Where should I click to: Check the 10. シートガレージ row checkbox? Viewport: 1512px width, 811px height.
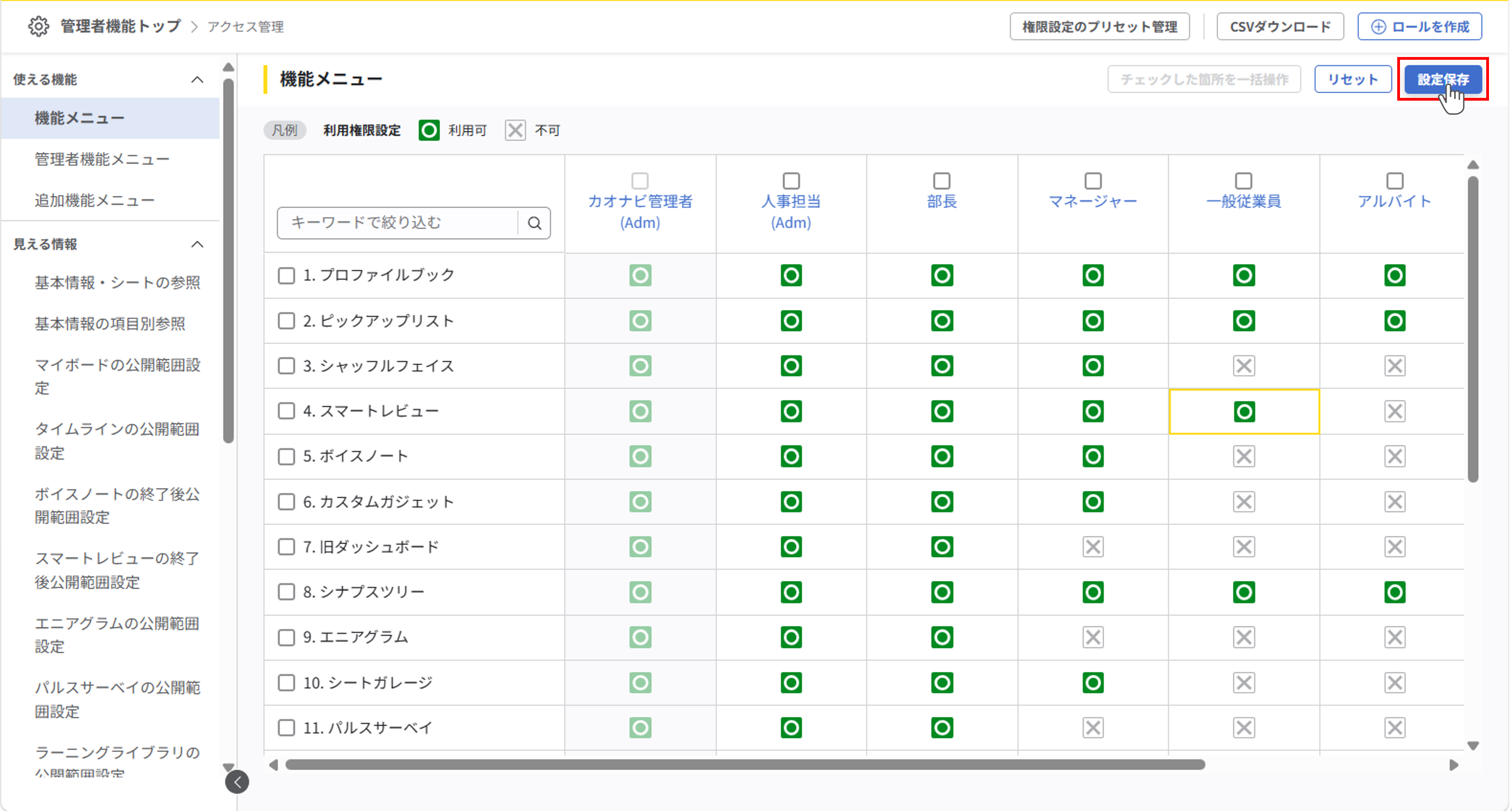[287, 683]
